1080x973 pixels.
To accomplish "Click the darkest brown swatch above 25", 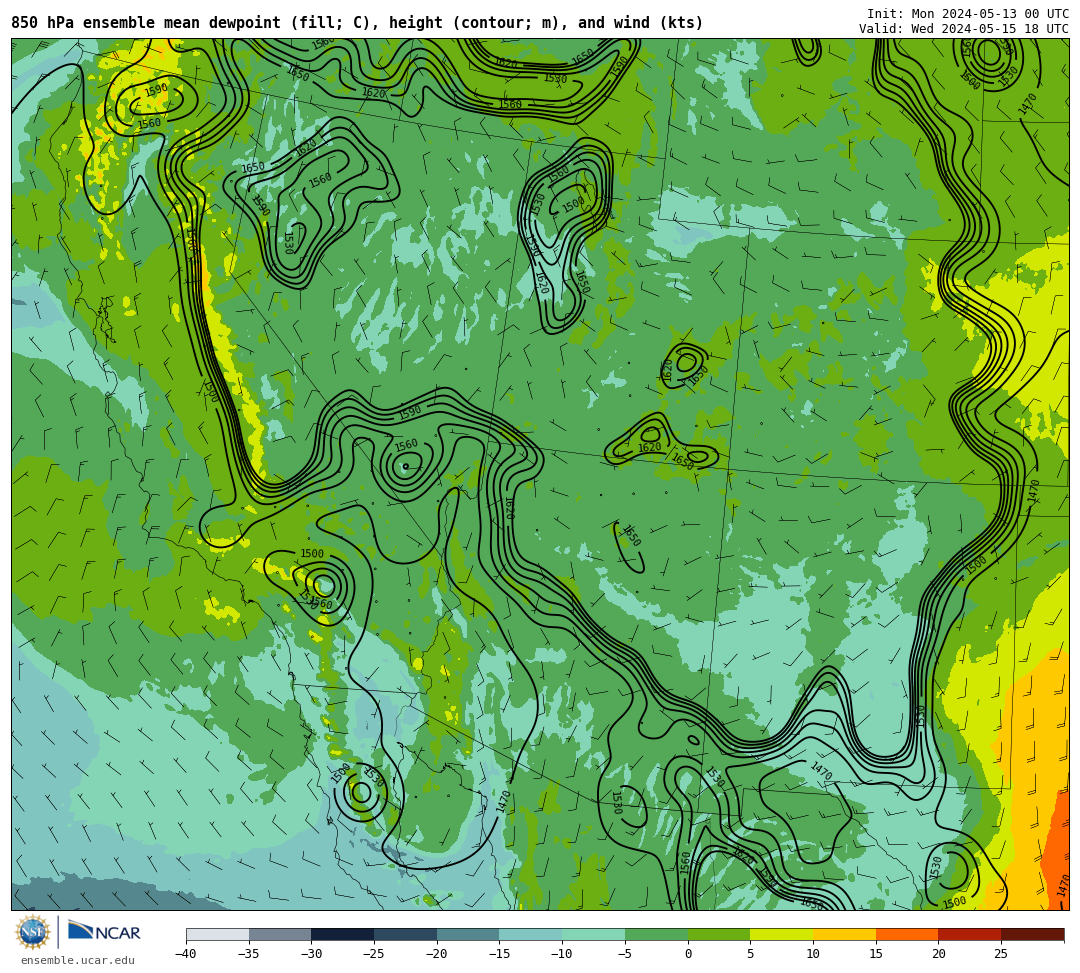I will pyautogui.click(x=1032, y=934).
